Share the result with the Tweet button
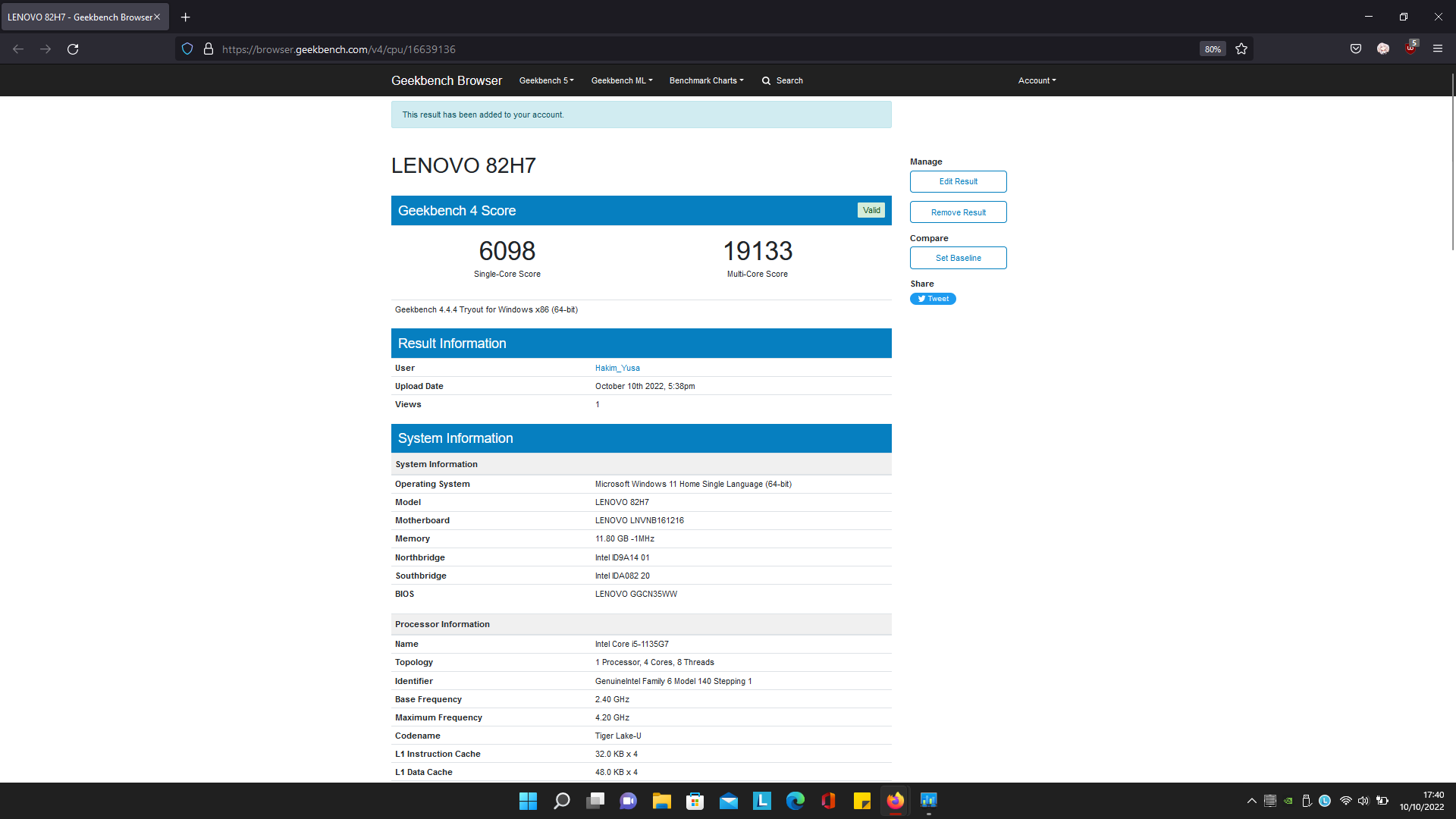This screenshot has width=1456, height=819. 933,299
